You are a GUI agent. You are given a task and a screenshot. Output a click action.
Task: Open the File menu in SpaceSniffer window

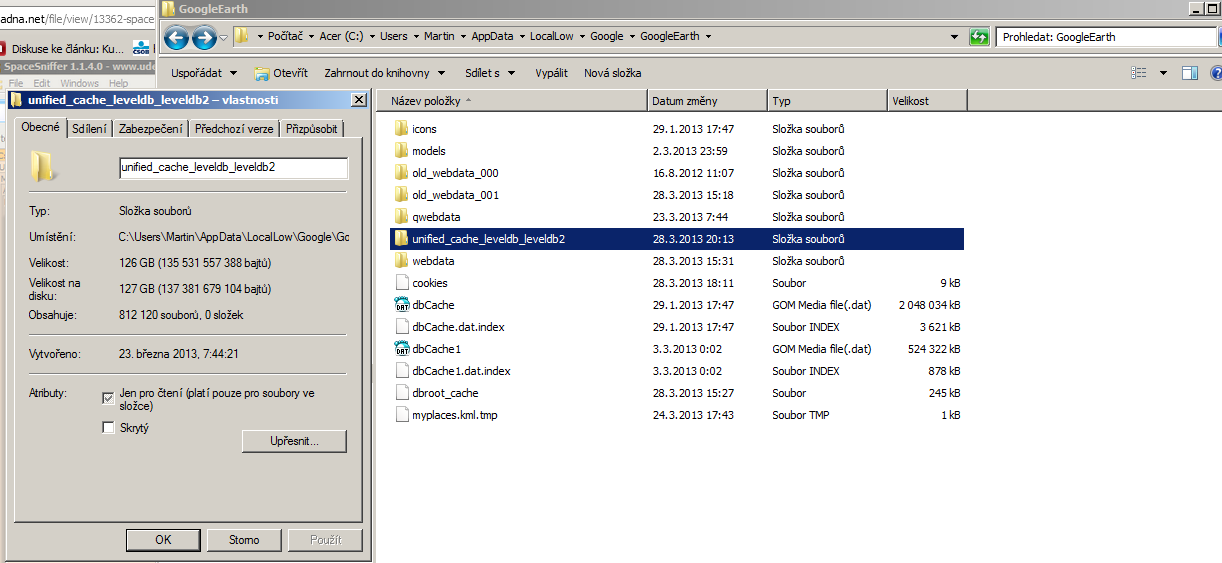tap(15, 83)
